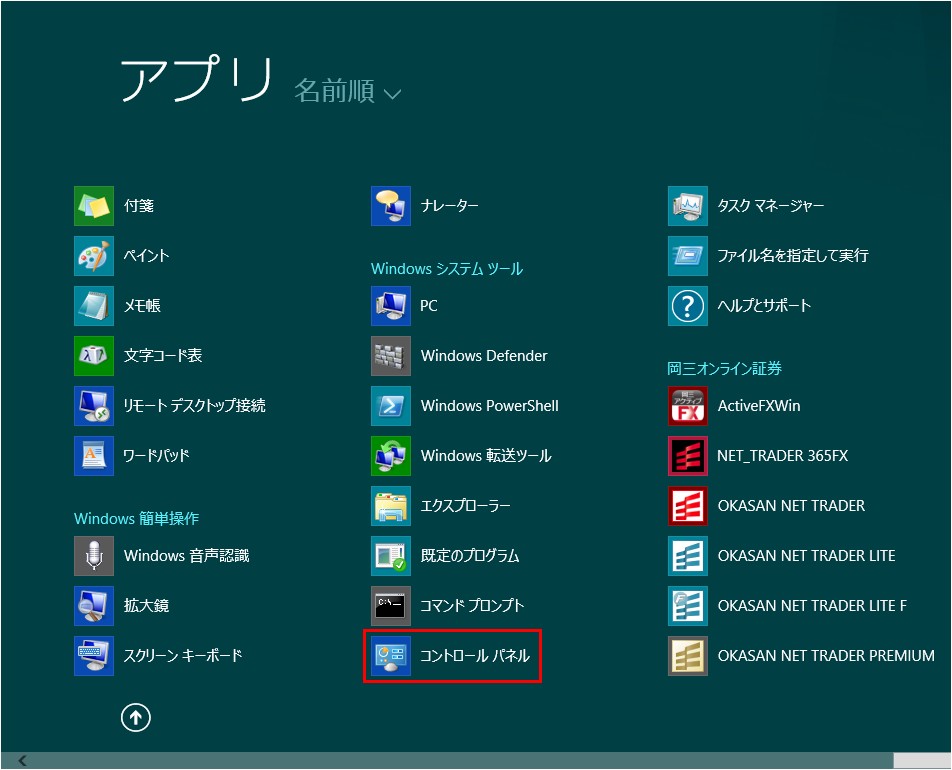Open the 付箋 sticky notes icon
The image size is (952, 770).
tap(94, 206)
